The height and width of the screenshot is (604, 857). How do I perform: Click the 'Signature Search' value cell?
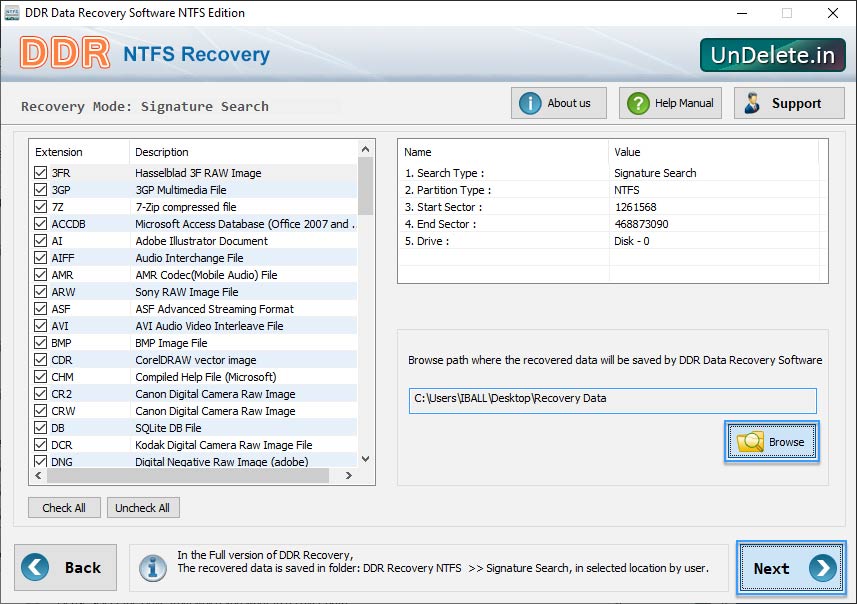(x=655, y=173)
